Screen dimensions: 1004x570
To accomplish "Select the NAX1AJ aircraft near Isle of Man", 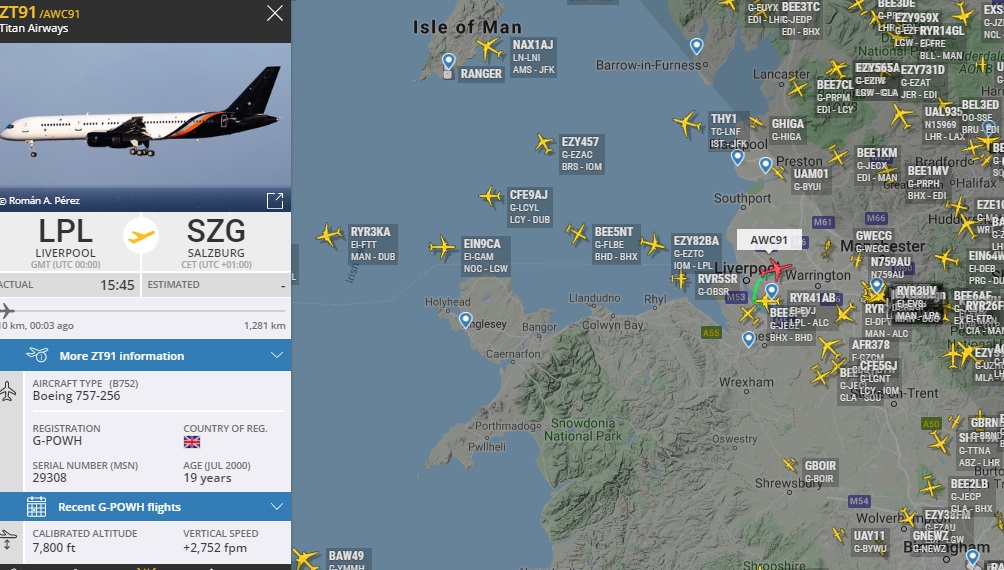I will click(x=490, y=49).
